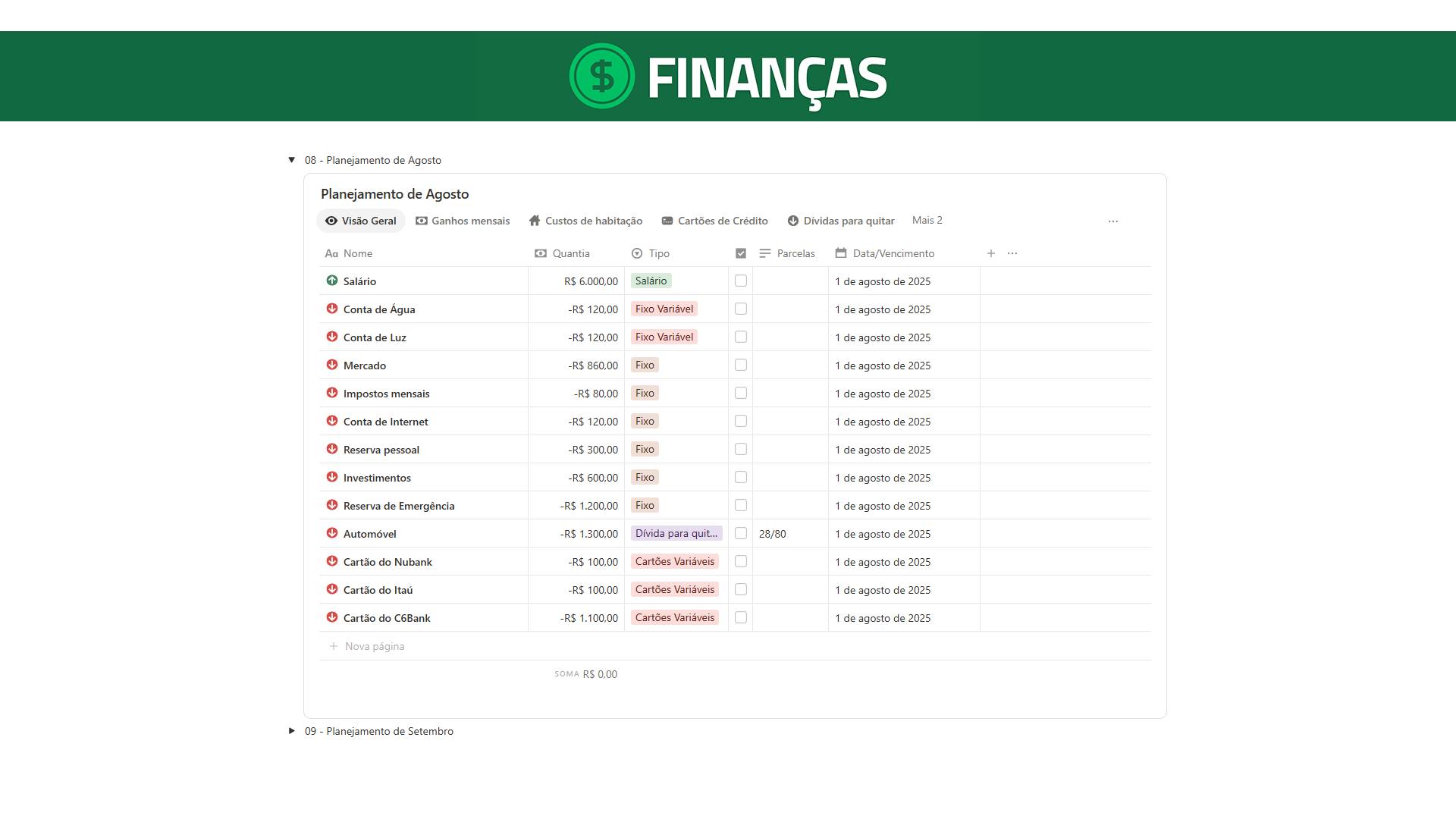1456x819 pixels.
Task: Open the Planejamento de Agosto database title
Action: (x=394, y=194)
